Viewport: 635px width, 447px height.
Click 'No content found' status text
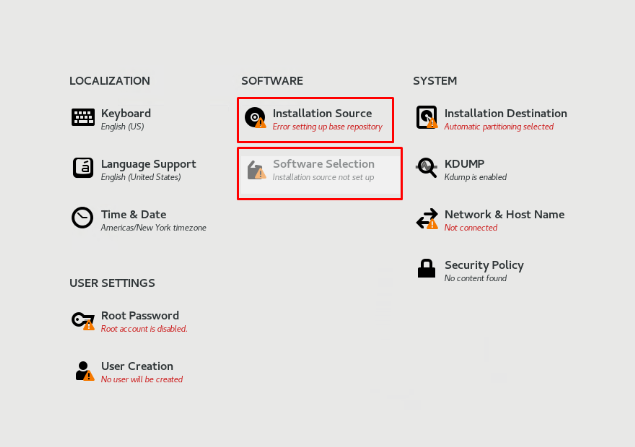475,278
